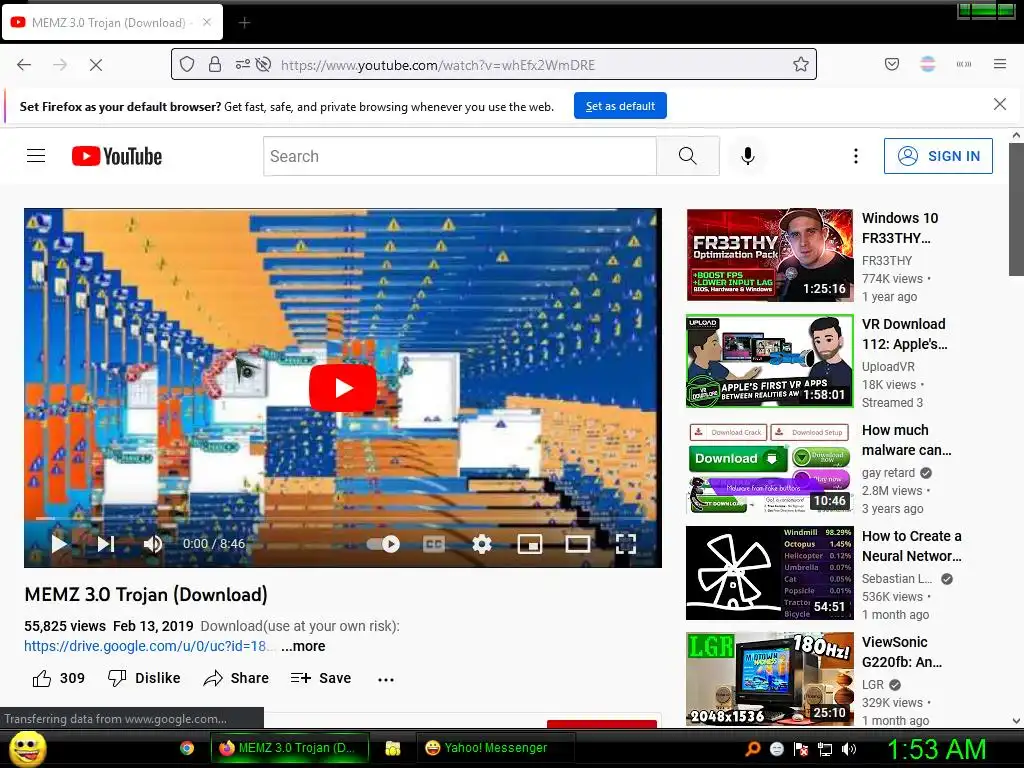This screenshot has height=768, width=1024.
Task: Start voice search with the microphone icon
Action: coord(748,156)
